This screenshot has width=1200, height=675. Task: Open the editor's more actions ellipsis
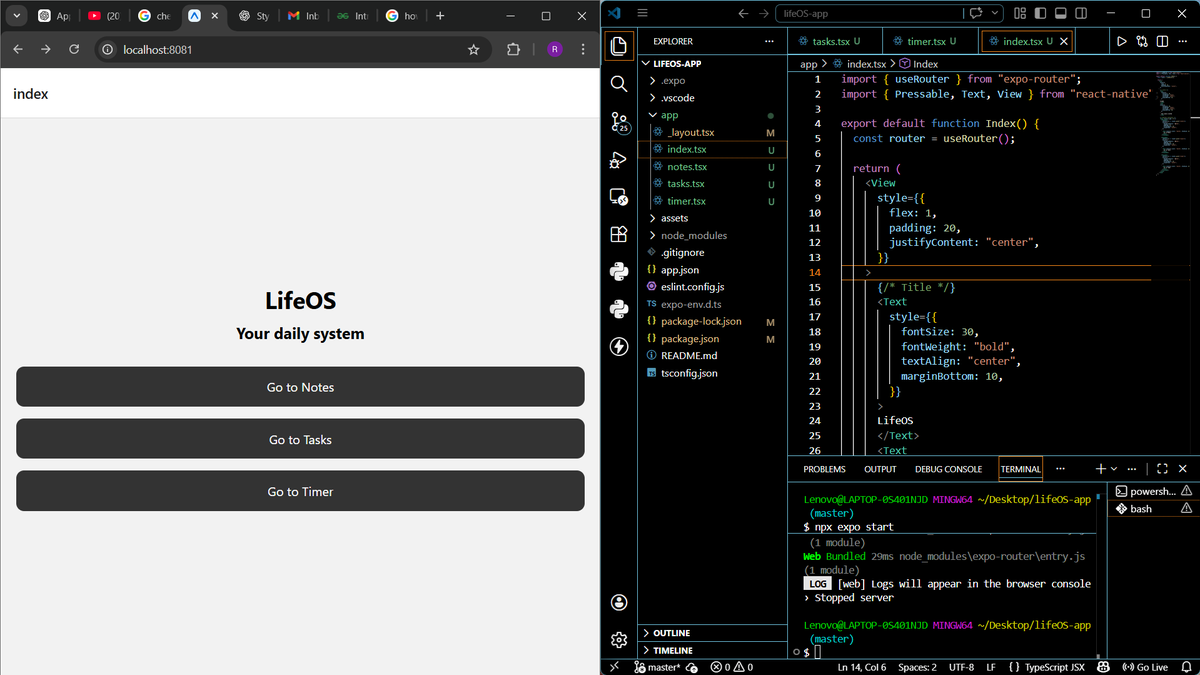pyautogui.click(x=1183, y=41)
